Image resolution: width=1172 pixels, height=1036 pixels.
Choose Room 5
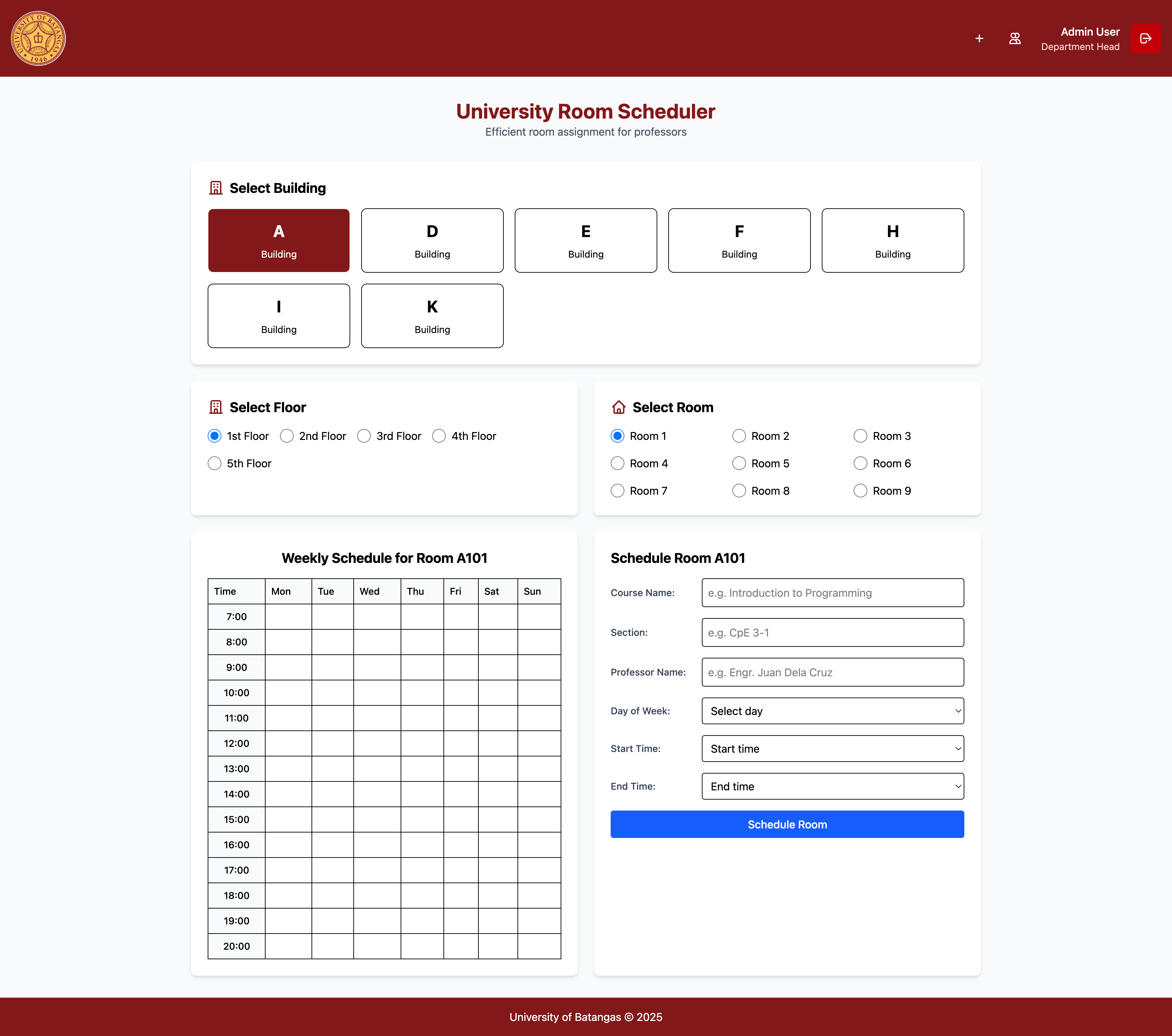pos(739,463)
